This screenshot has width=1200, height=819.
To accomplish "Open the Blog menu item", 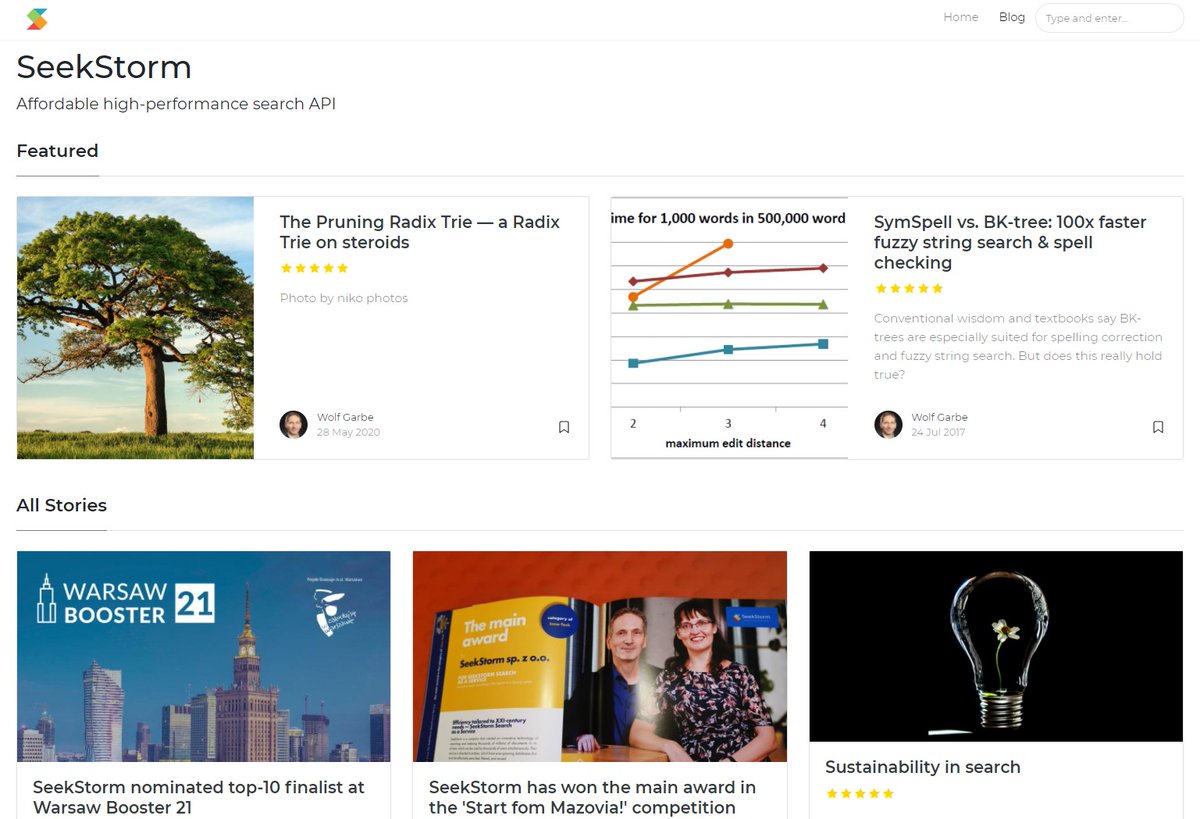I will 1011,17.
